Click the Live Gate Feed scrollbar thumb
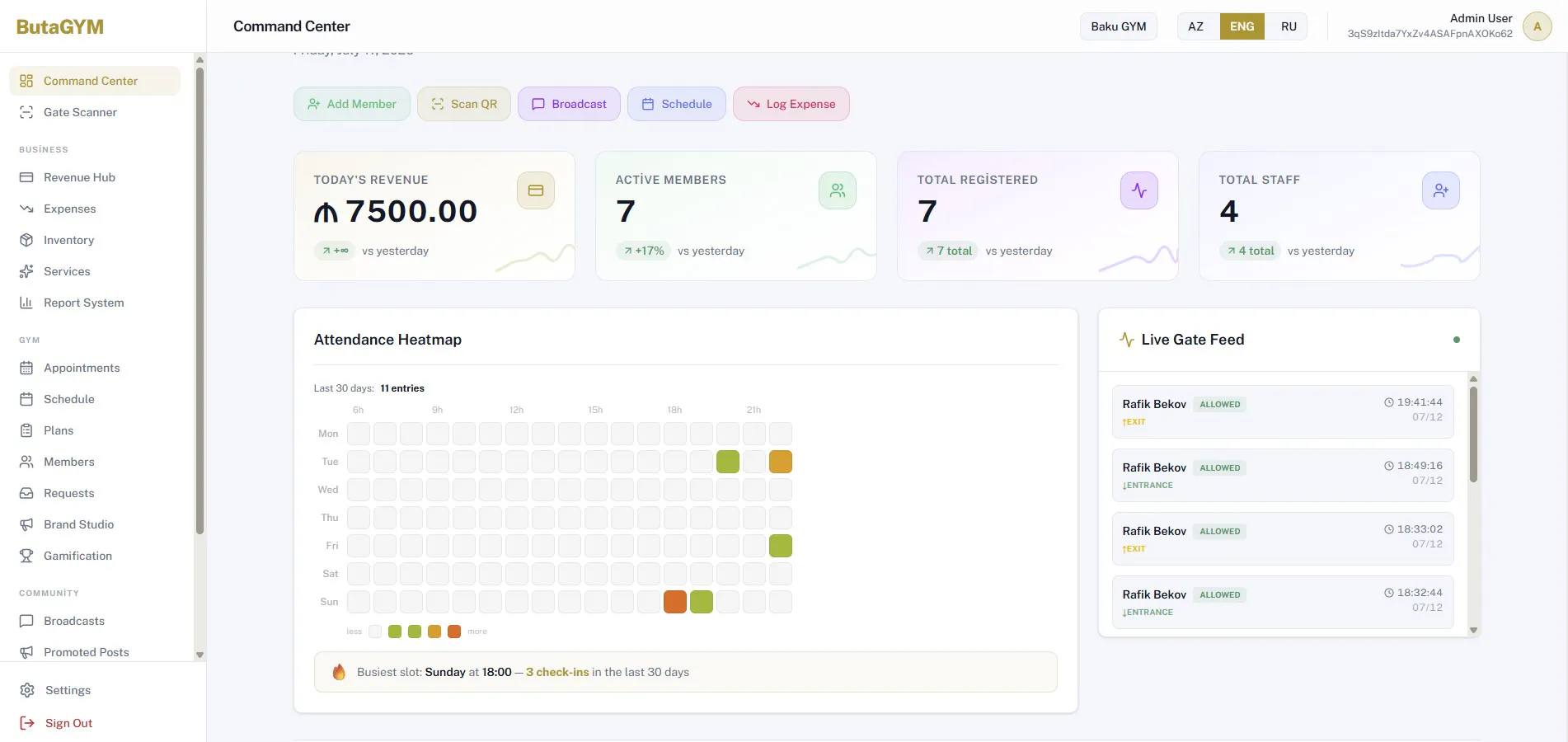The height and width of the screenshot is (742, 1568). [1474, 434]
